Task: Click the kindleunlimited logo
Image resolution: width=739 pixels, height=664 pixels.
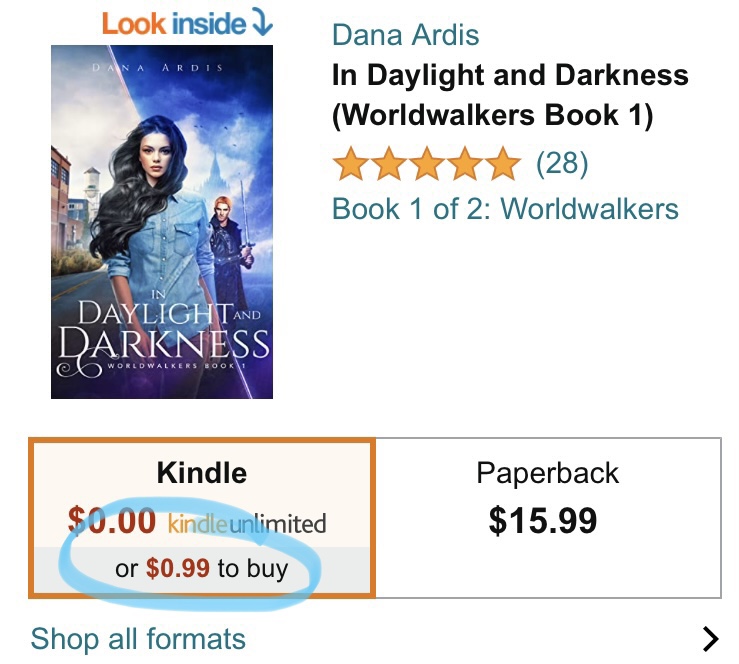Action: click(246, 523)
